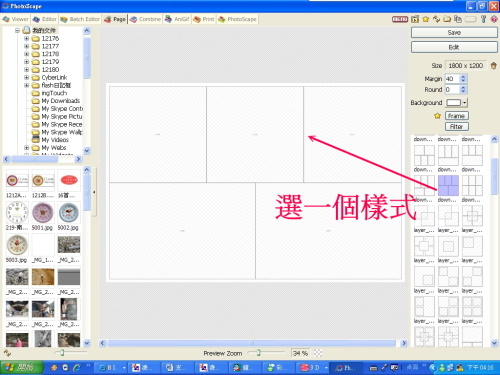
Task: Click the layout template left of the purple one
Action: 424,186
